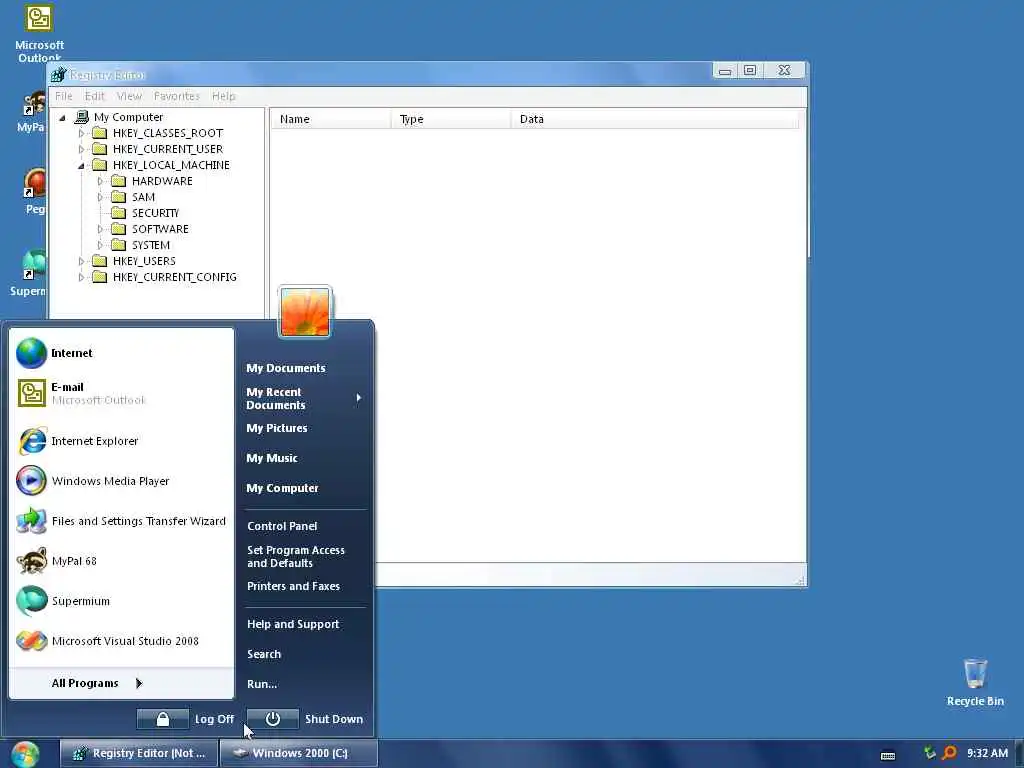Image resolution: width=1024 pixels, height=768 pixels.
Task: Open Printers and Faxes
Action: point(293,586)
